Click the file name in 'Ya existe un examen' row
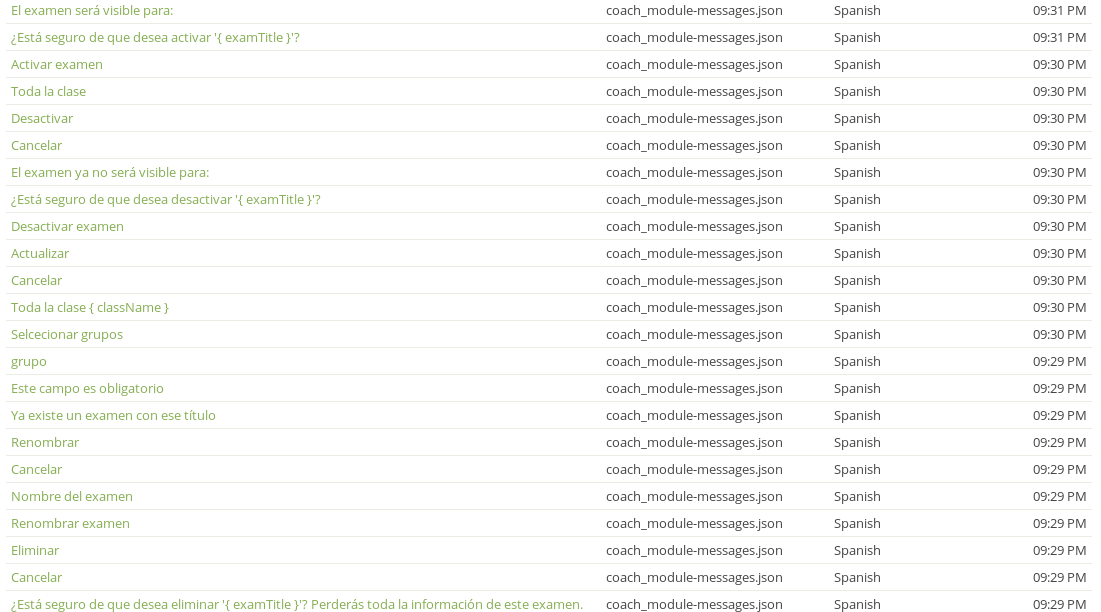The width and height of the screenshot is (1101, 612). (694, 416)
